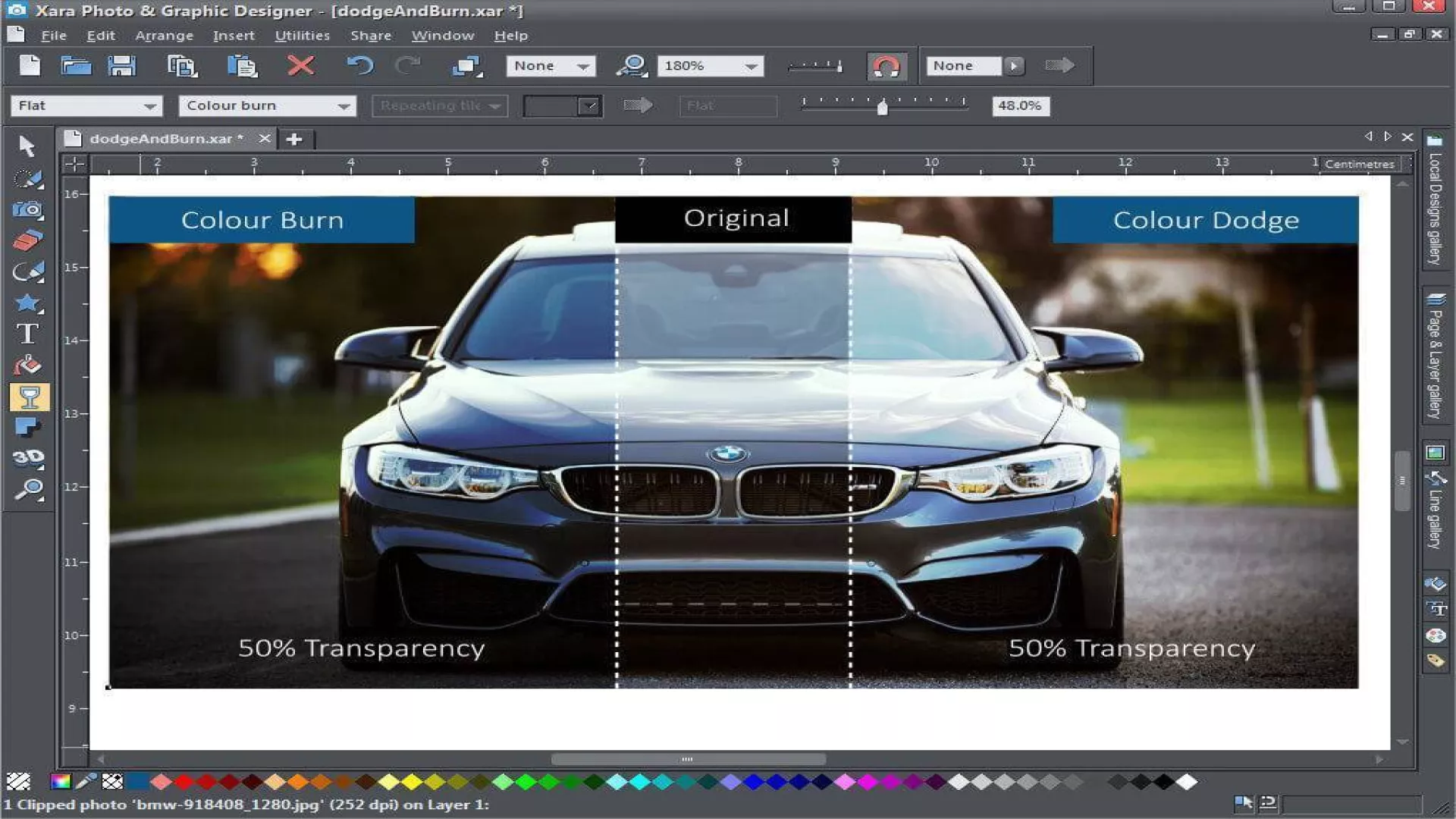Select the 3D extrude tool
The width and height of the screenshot is (1456, 819).
(x=29, y=457)
